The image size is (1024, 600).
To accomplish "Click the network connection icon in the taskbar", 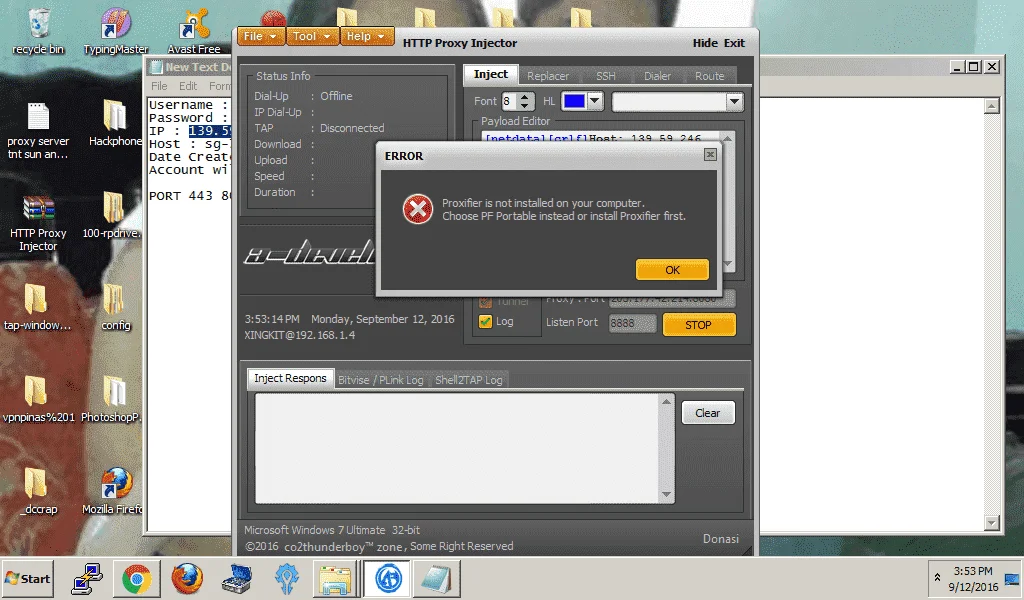I will (87, 578).
